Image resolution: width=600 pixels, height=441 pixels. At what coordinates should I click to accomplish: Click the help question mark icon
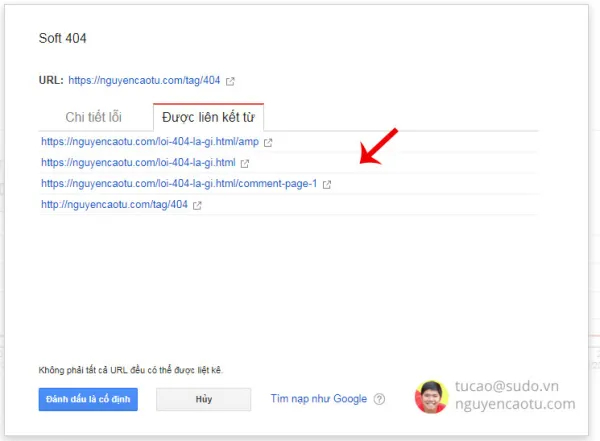[x=379, y=399]
